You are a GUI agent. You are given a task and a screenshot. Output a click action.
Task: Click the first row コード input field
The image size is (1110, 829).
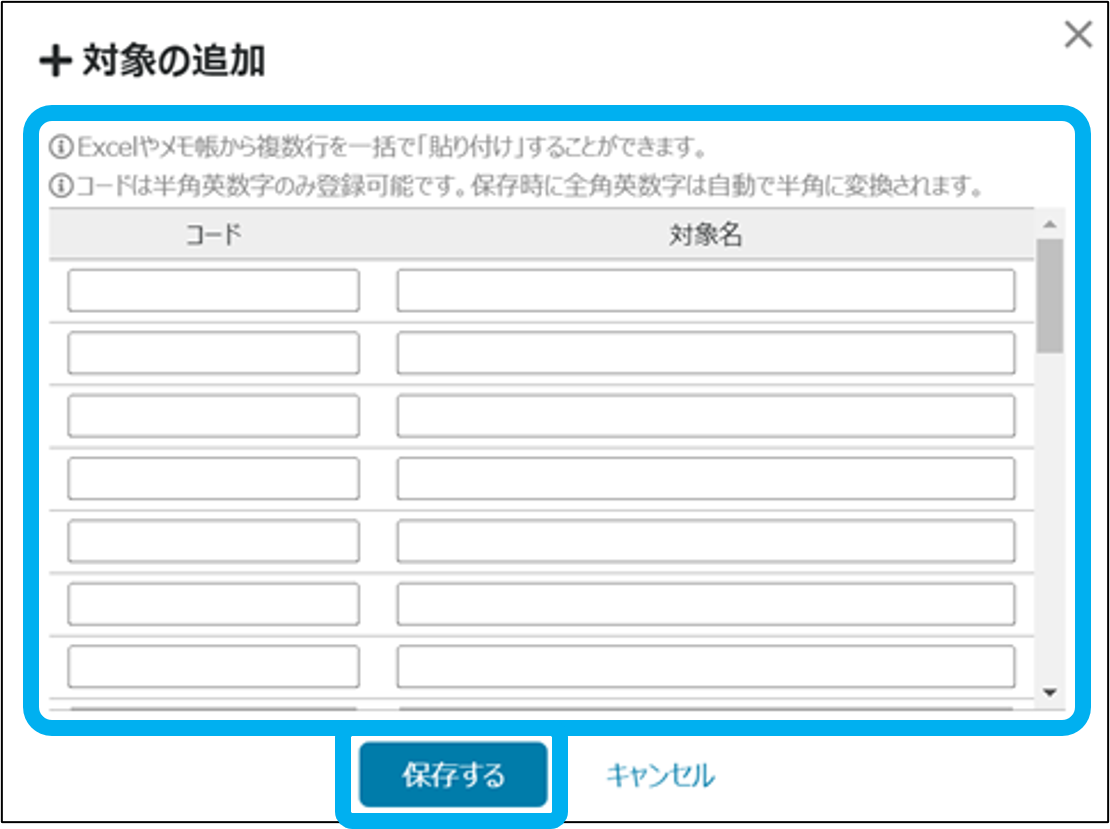pyautogui.click(x=213, y=291)
